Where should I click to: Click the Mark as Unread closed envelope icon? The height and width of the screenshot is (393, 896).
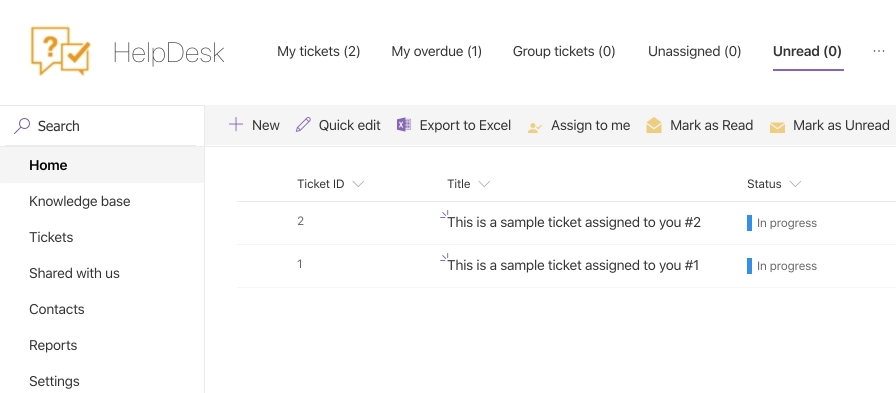777,127
